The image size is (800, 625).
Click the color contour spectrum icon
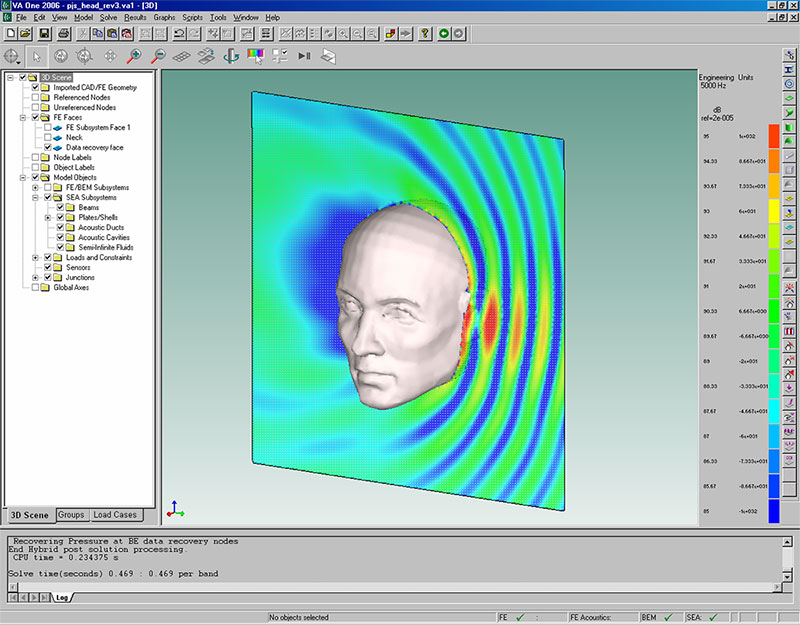[255, 56]
